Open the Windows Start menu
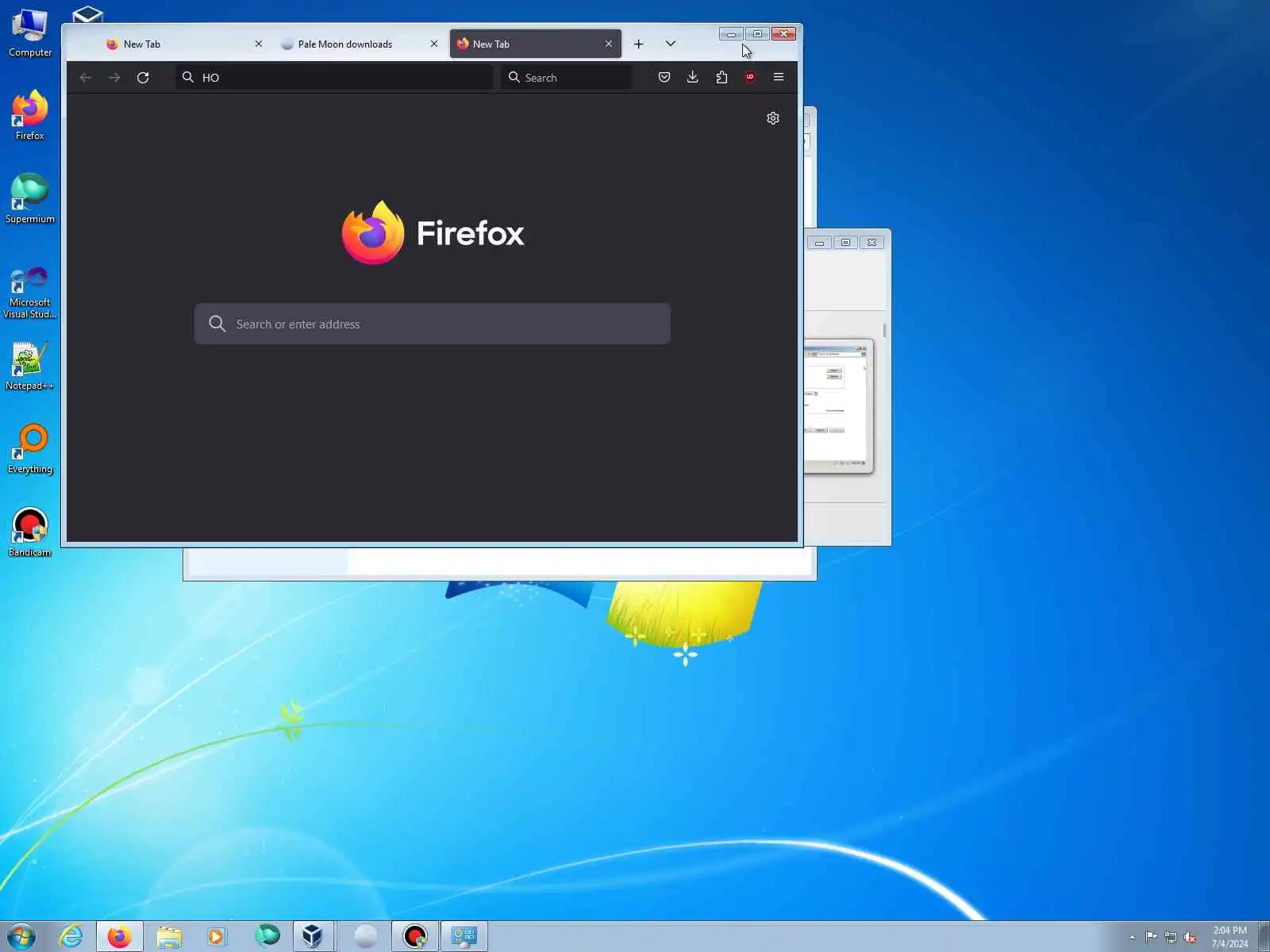Image resolution: width=1270 pixels, height=952 pixels. [x=21, y=936]
